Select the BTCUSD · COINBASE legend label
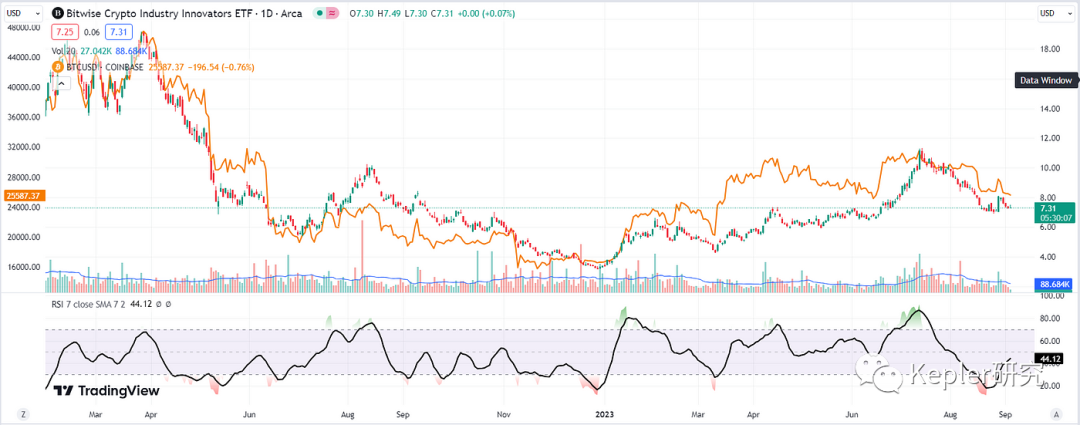The width and height of the screenshot is (1080, 425). pos(105,67)
